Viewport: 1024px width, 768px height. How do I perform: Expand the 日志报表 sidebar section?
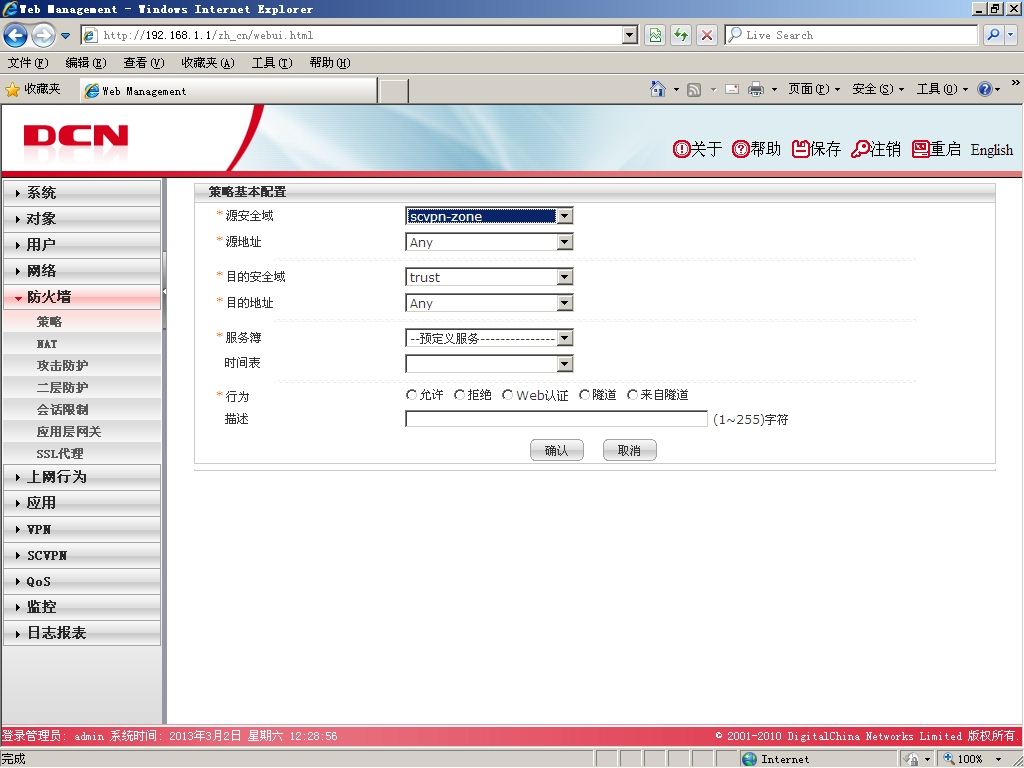[x=82, y=633]
